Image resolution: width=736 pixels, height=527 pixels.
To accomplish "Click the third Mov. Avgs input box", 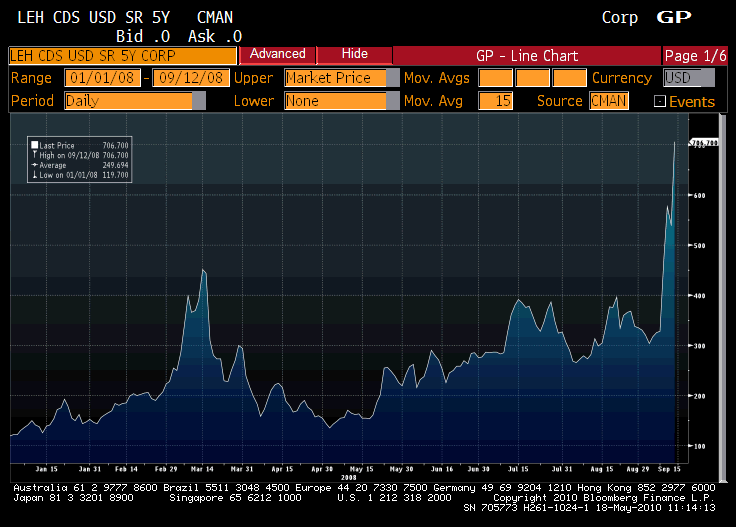I will point(569,78).
